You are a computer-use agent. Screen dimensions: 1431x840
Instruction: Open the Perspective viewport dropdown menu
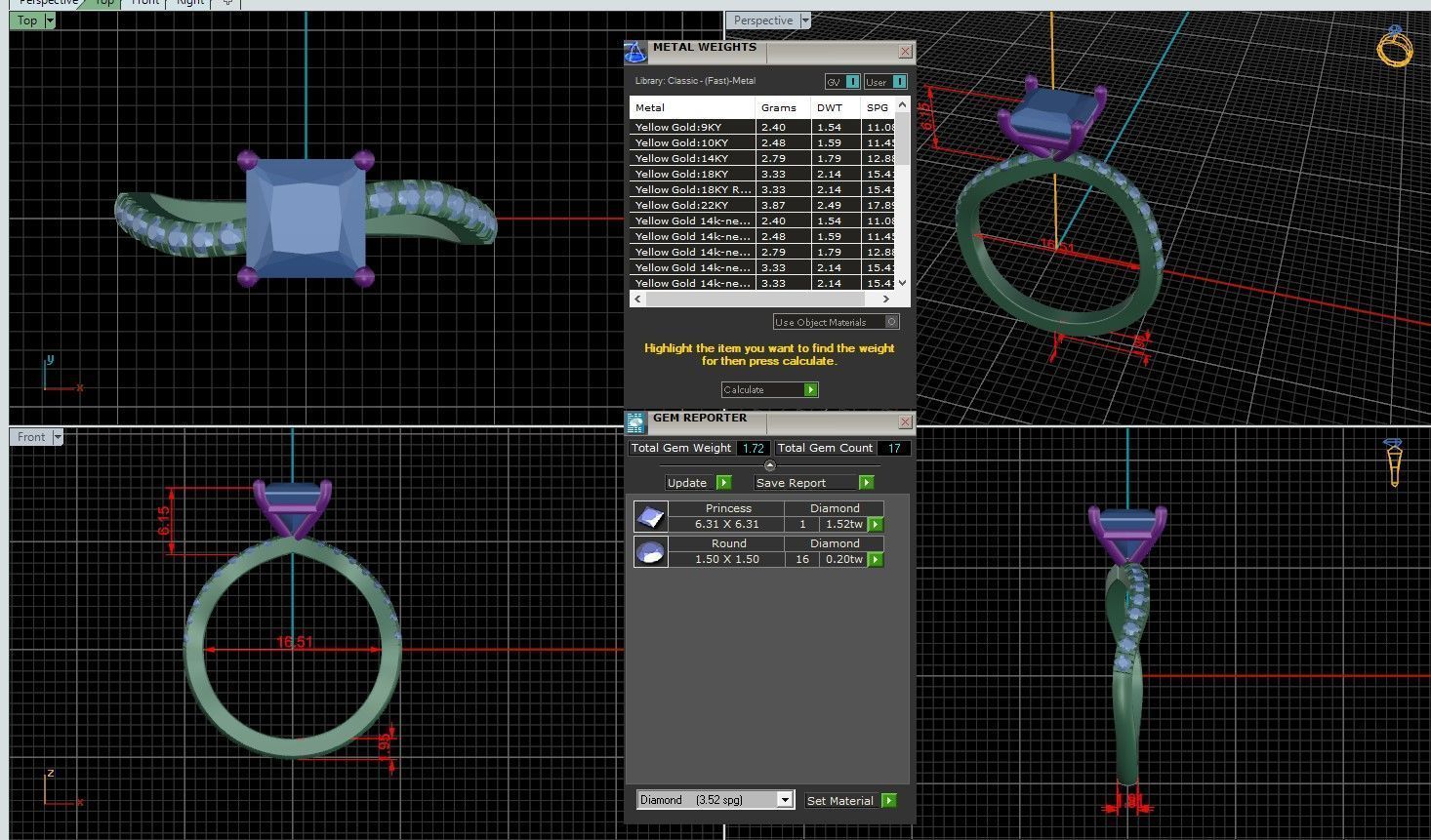(x=805, y=20)
